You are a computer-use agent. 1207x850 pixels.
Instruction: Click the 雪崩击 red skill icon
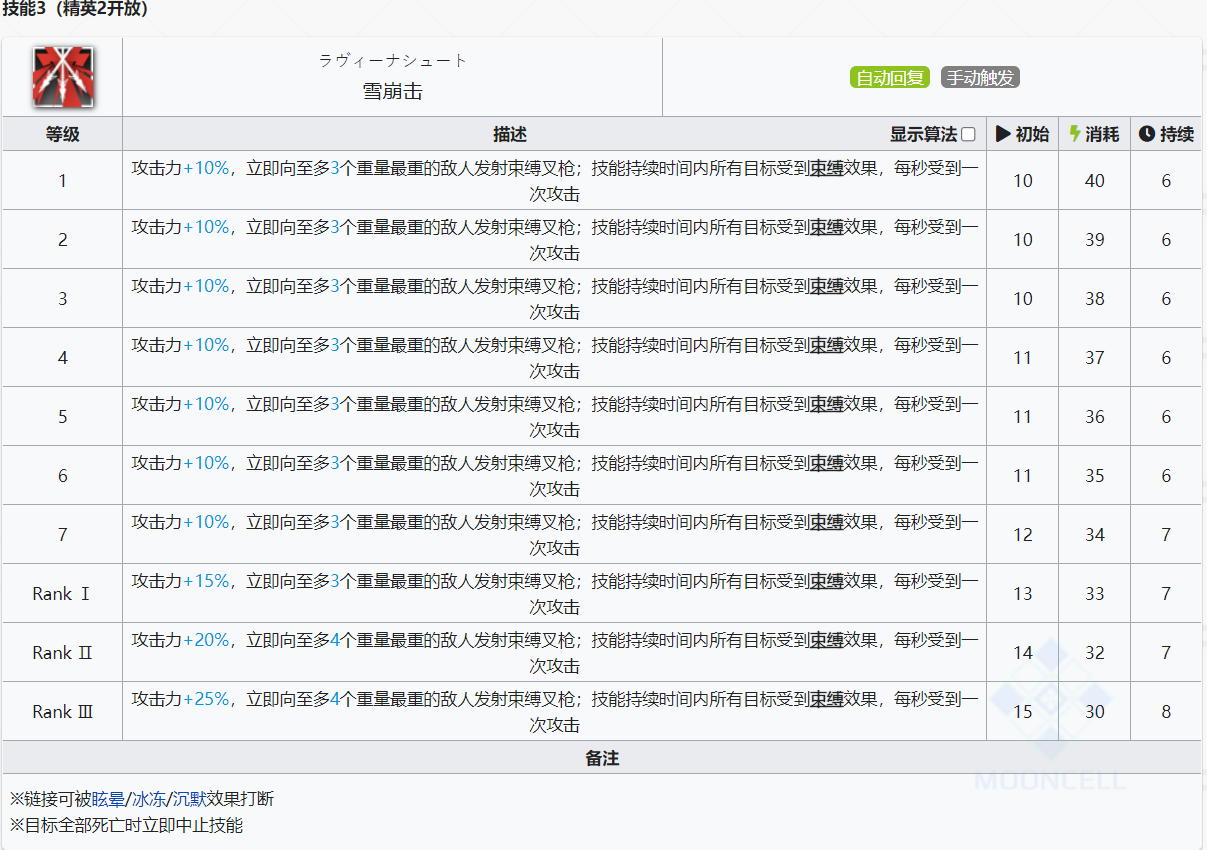[62, 77]
